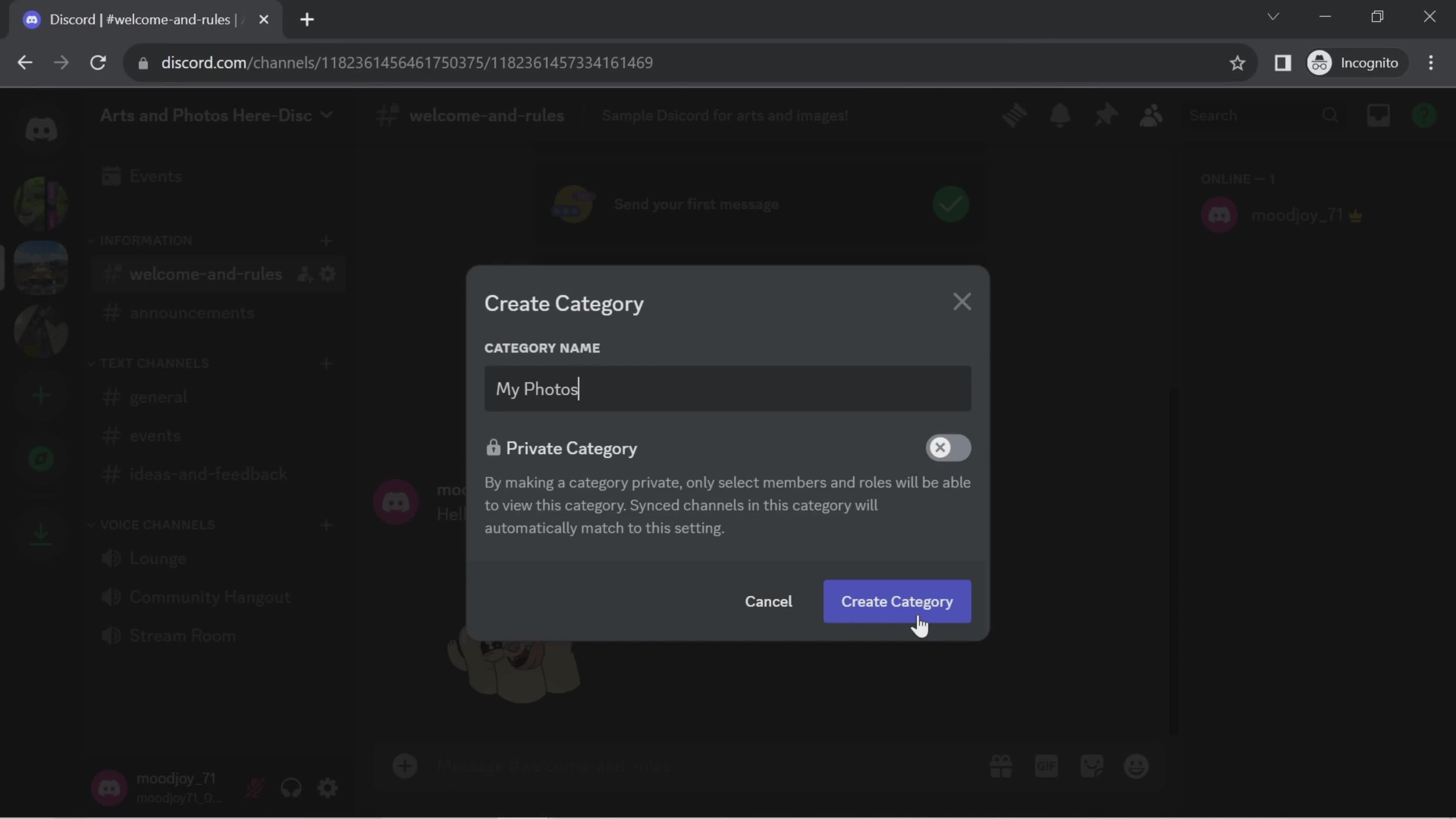Cancel the Create Category dialog
1456x819 pixels.
pos(768,601)
